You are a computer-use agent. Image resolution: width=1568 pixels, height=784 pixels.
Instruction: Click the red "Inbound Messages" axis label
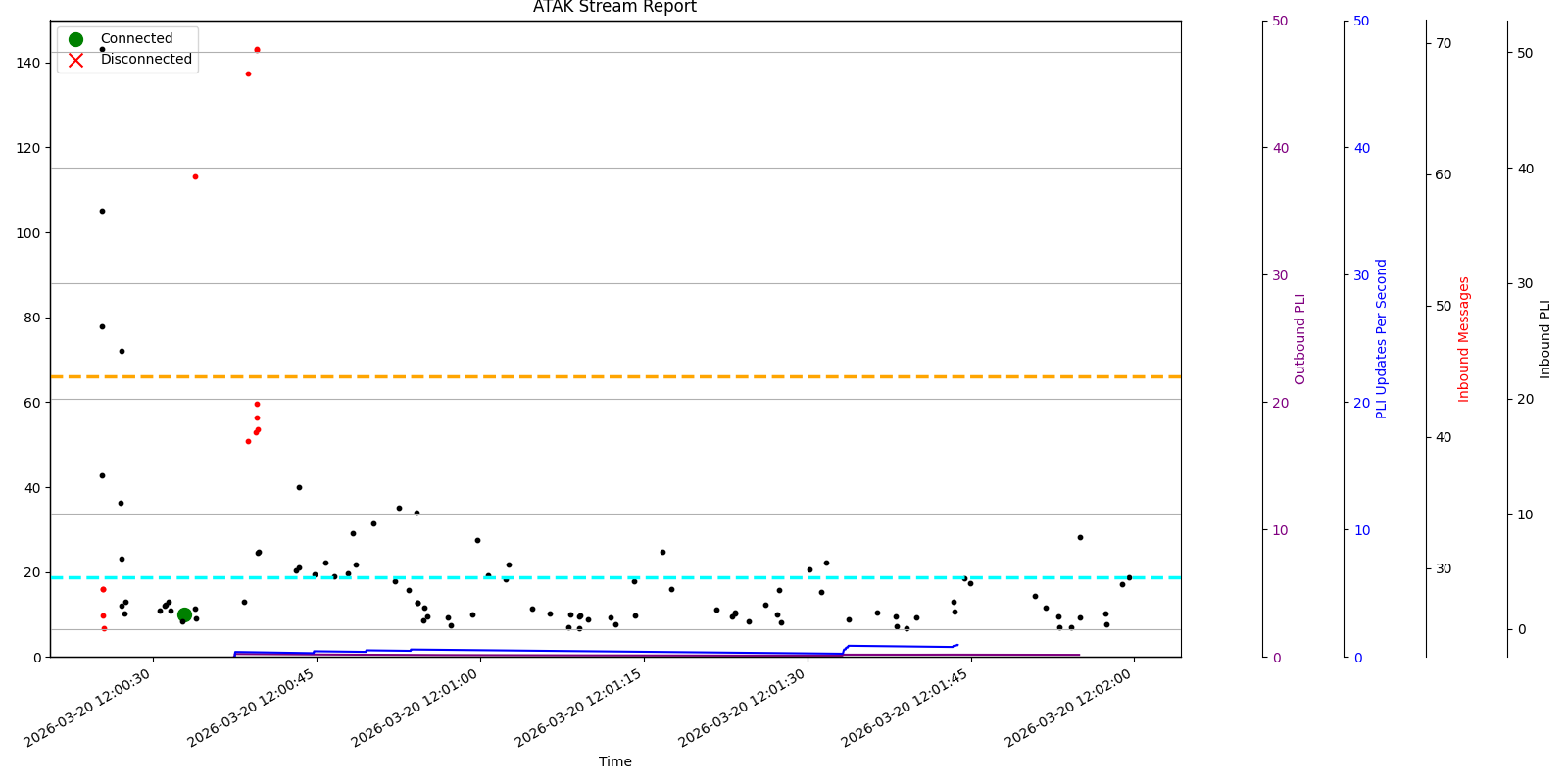[1464, 339]
